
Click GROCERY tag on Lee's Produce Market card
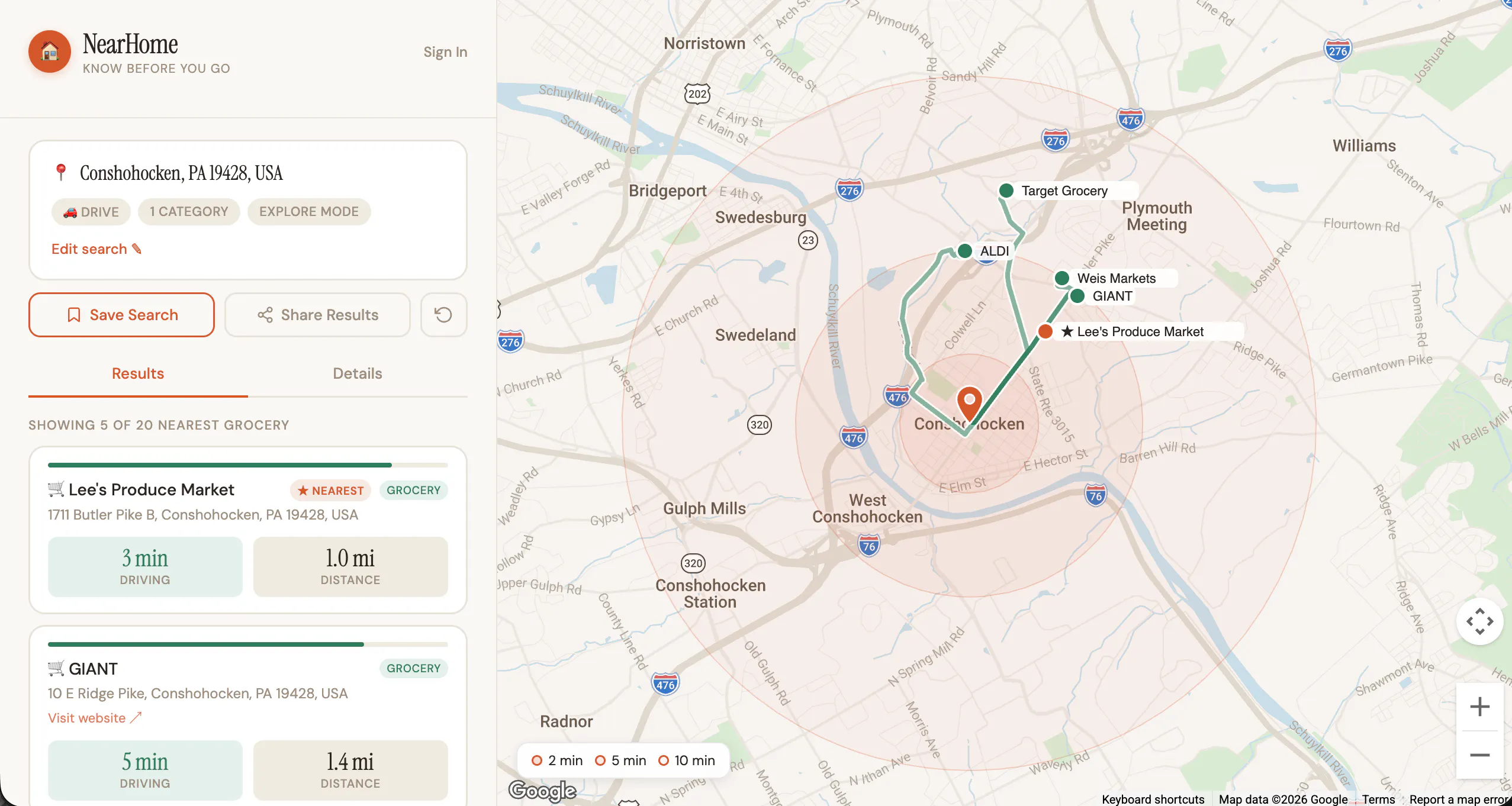tap(414, 491)
